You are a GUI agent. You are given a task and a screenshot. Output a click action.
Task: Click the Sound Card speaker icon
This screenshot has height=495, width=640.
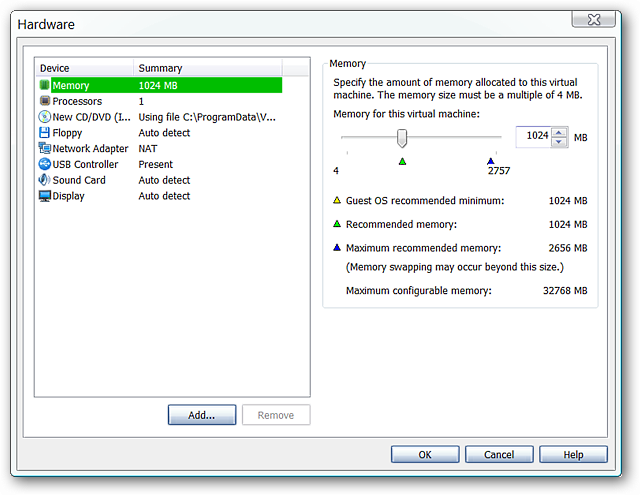tap(44, 180)
